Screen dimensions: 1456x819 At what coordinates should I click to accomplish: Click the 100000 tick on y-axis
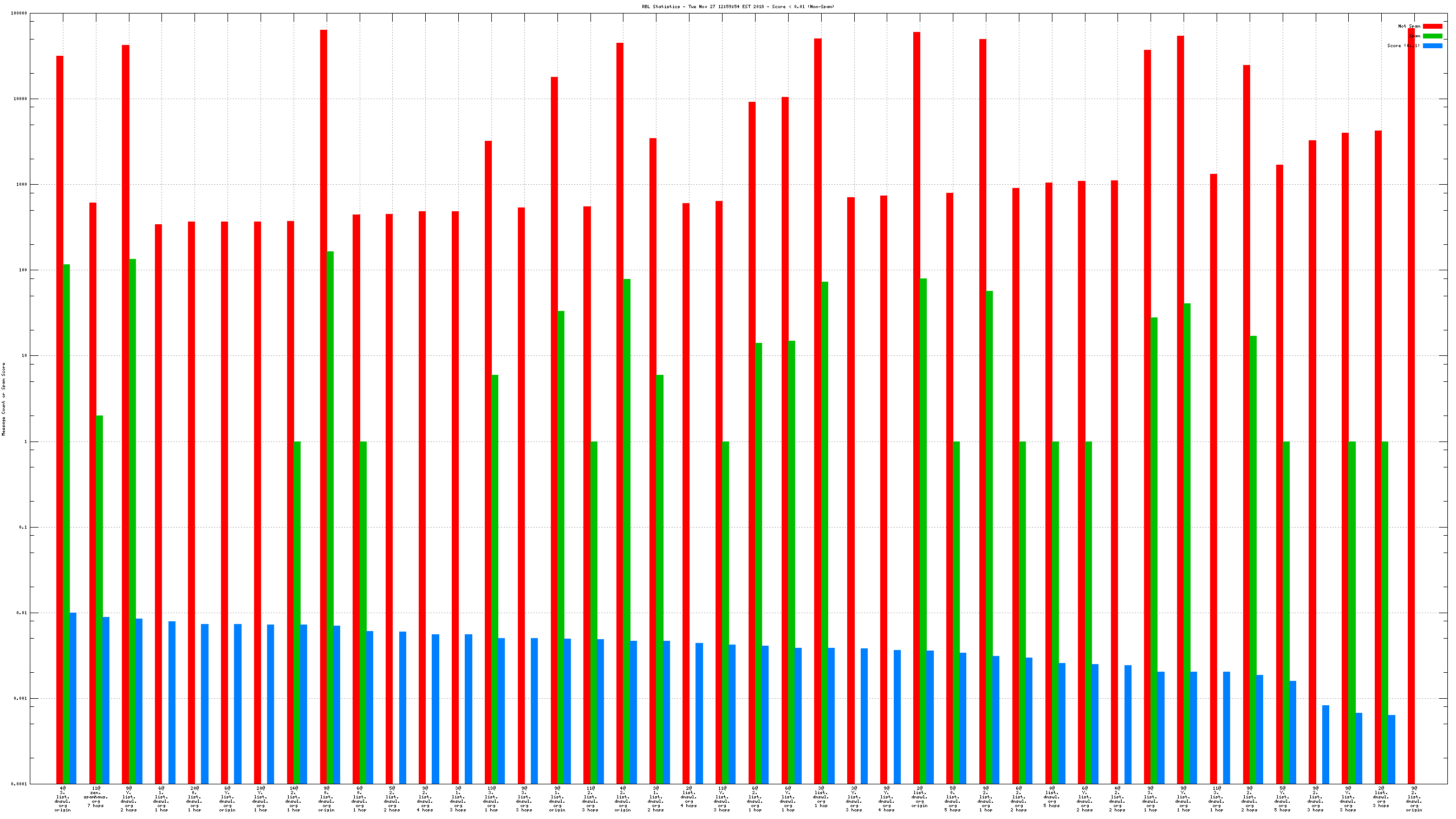[x=19, y=13]
